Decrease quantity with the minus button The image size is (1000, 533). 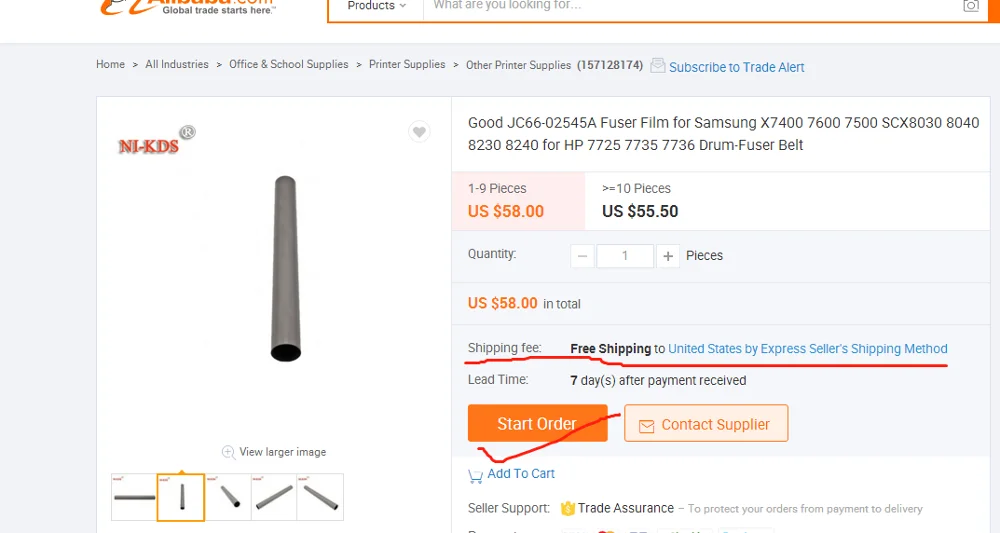click(x=582, y=256)
